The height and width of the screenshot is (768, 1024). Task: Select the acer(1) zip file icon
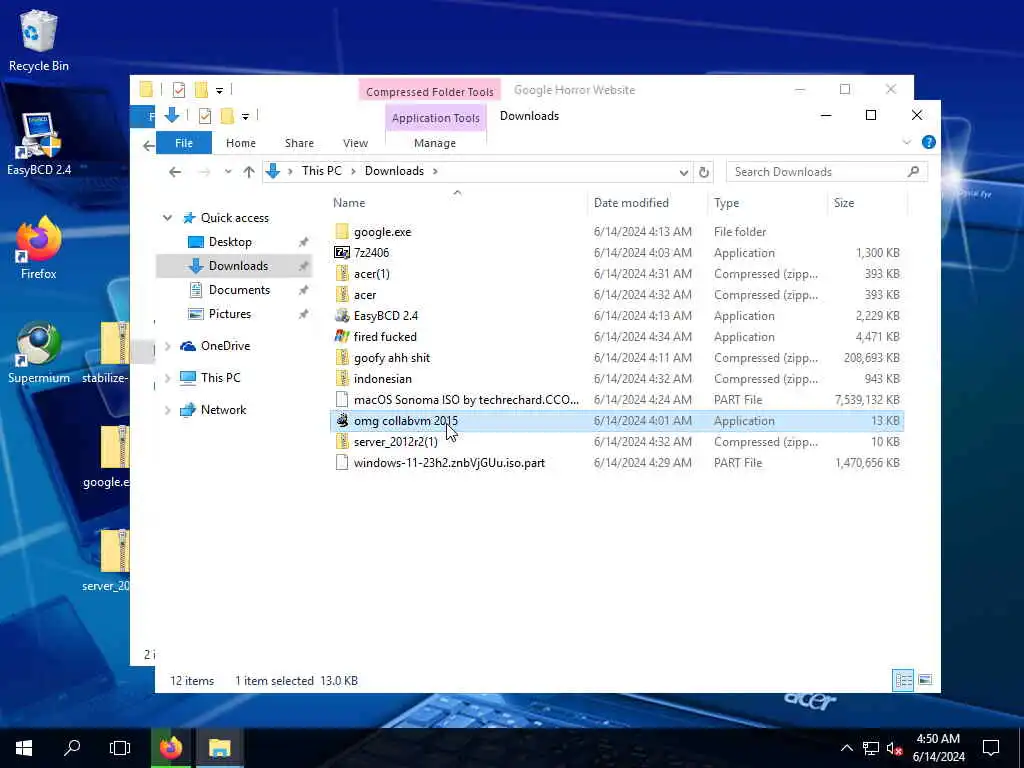[x=342, y=274]
